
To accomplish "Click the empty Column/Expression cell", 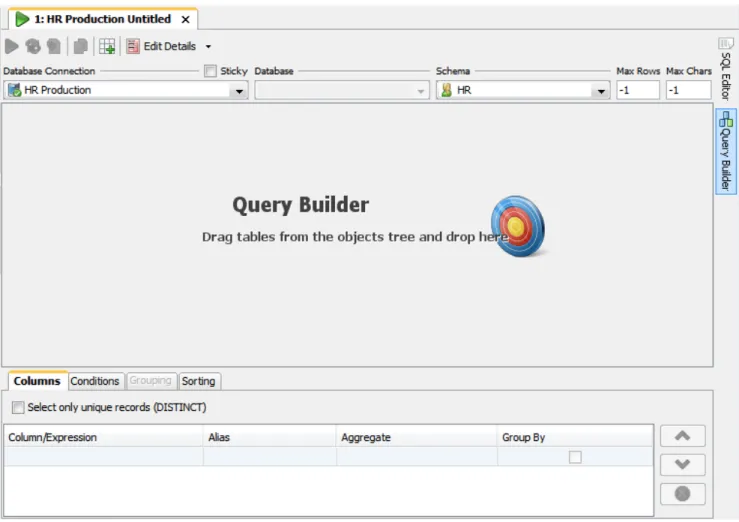I will [104, 457].
